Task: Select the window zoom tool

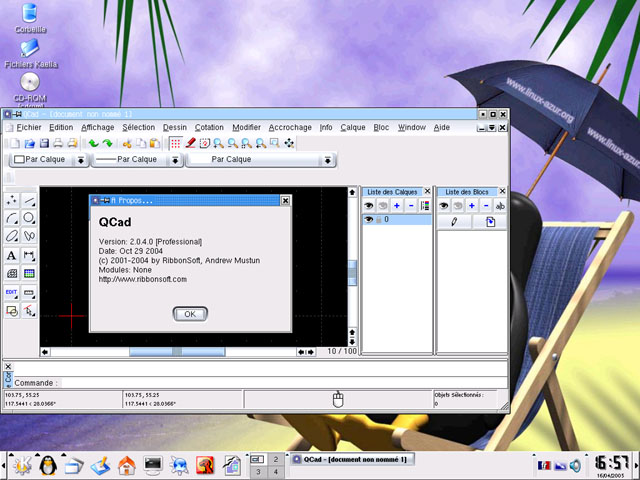Action: coord(275,143)
